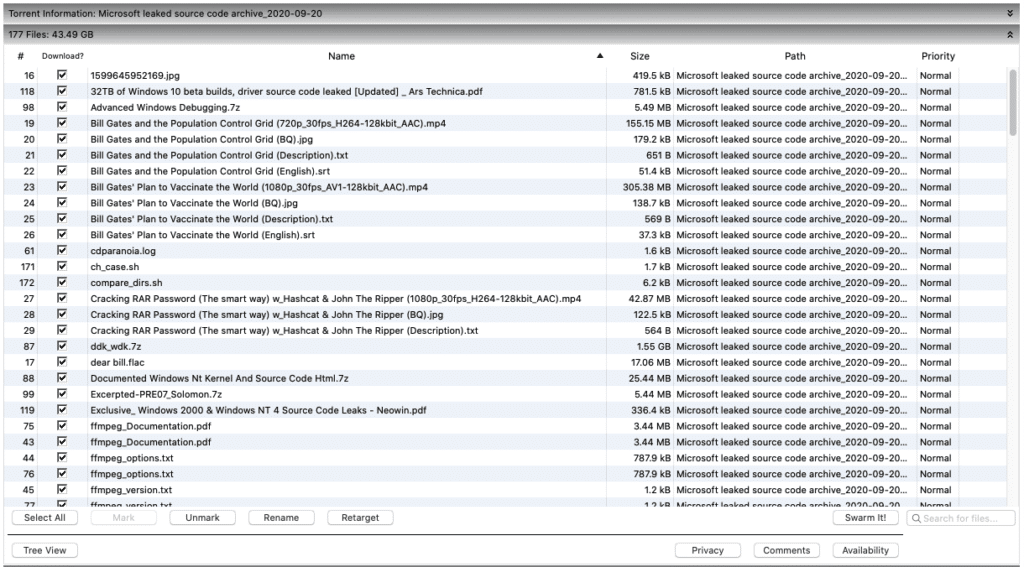The width and height of the screenshot is (1024, 567).
Task: Click the 1.55 GB size cell
Action: 654,346
